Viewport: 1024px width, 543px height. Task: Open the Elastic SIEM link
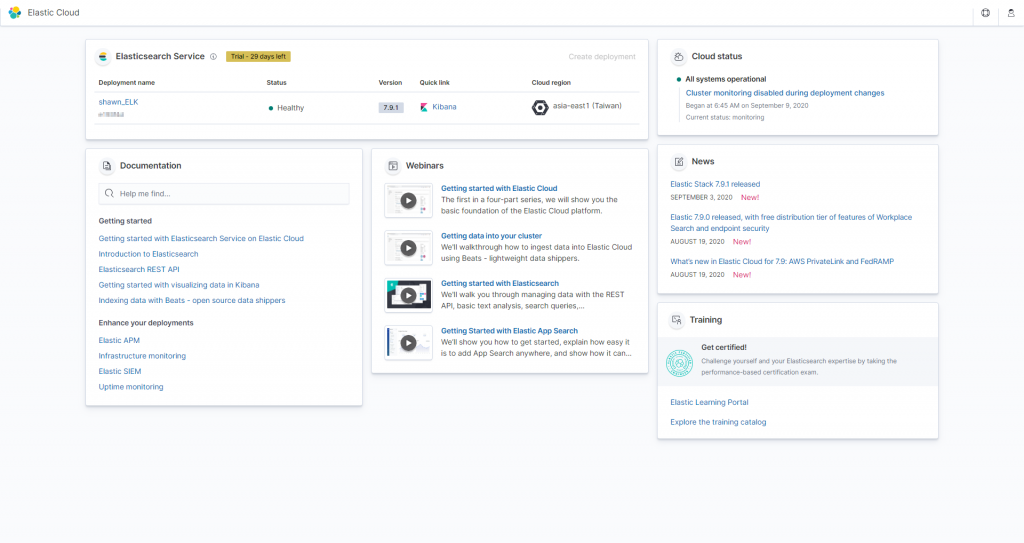pyautogui.click(x=120, y=371)
